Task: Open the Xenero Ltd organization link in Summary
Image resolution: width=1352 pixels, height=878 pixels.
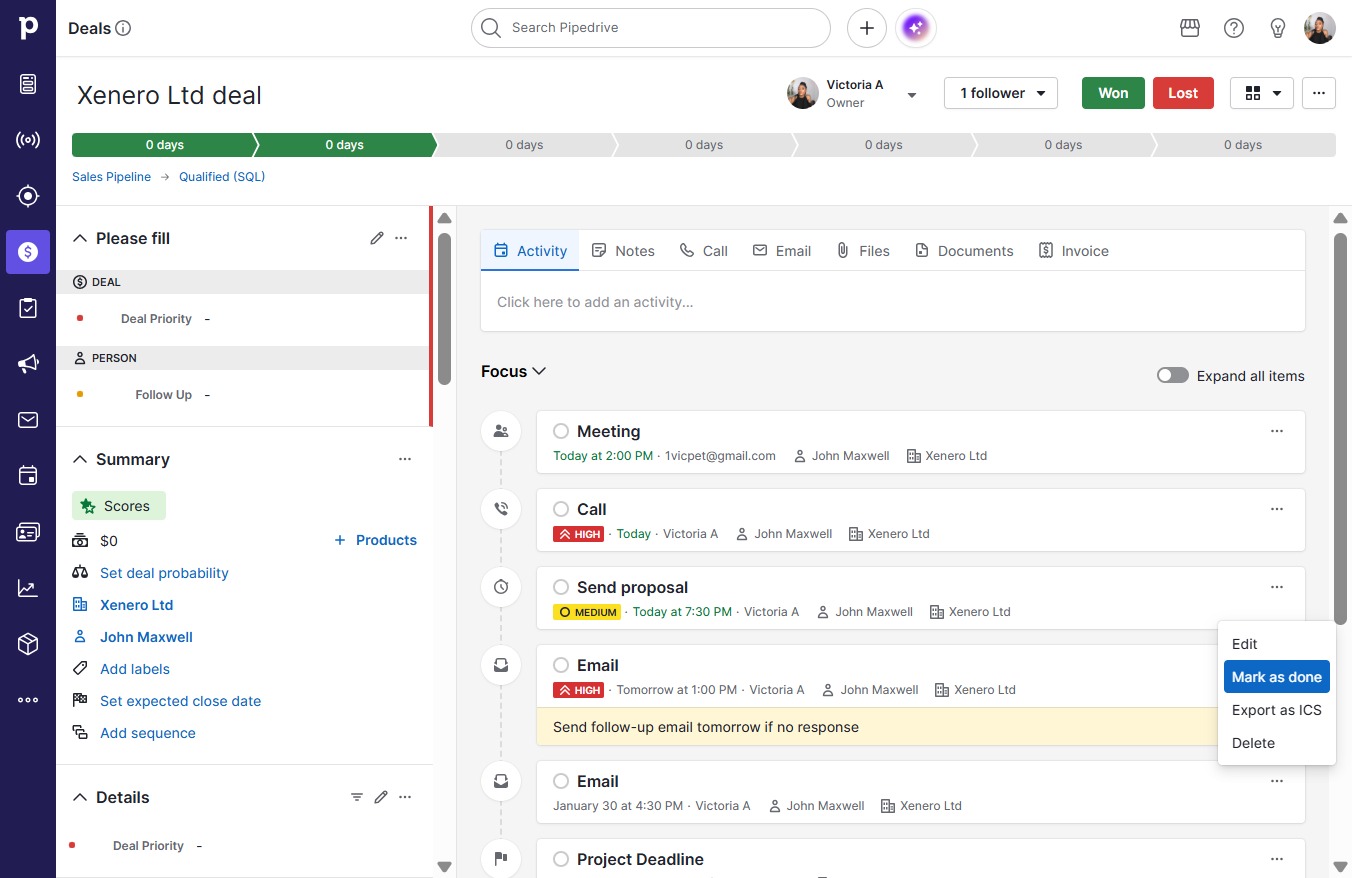Action: (x=136, y=605)
